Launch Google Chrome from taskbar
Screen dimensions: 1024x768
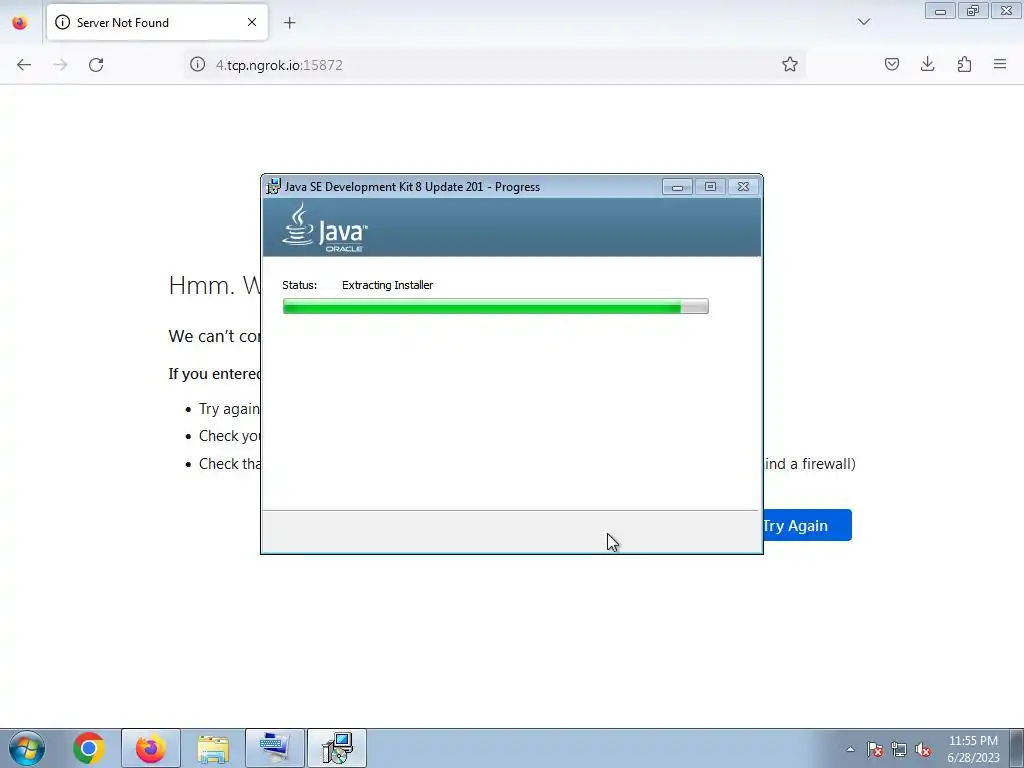pos(89,748)
